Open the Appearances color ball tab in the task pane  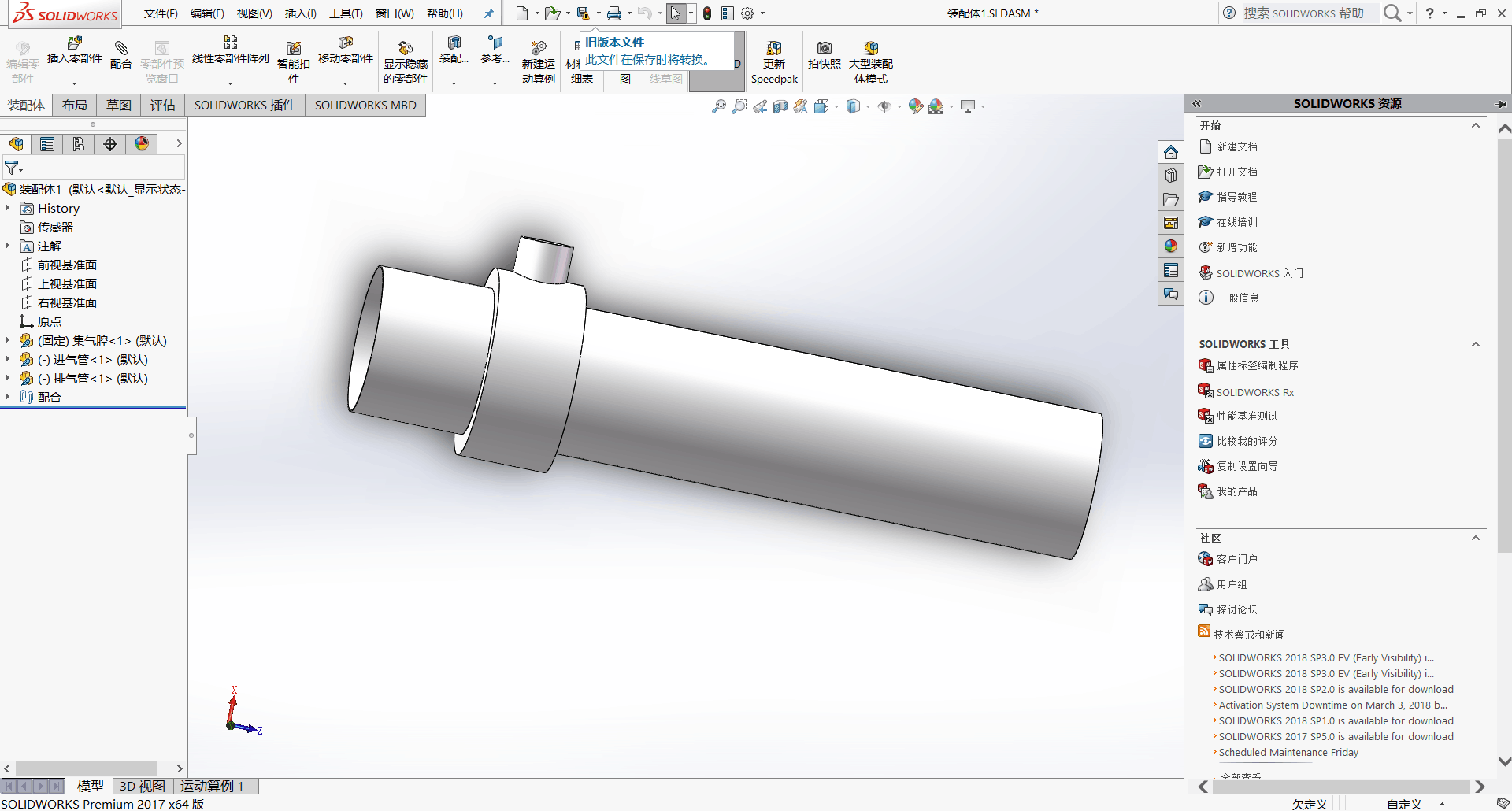click(1171, 246)
